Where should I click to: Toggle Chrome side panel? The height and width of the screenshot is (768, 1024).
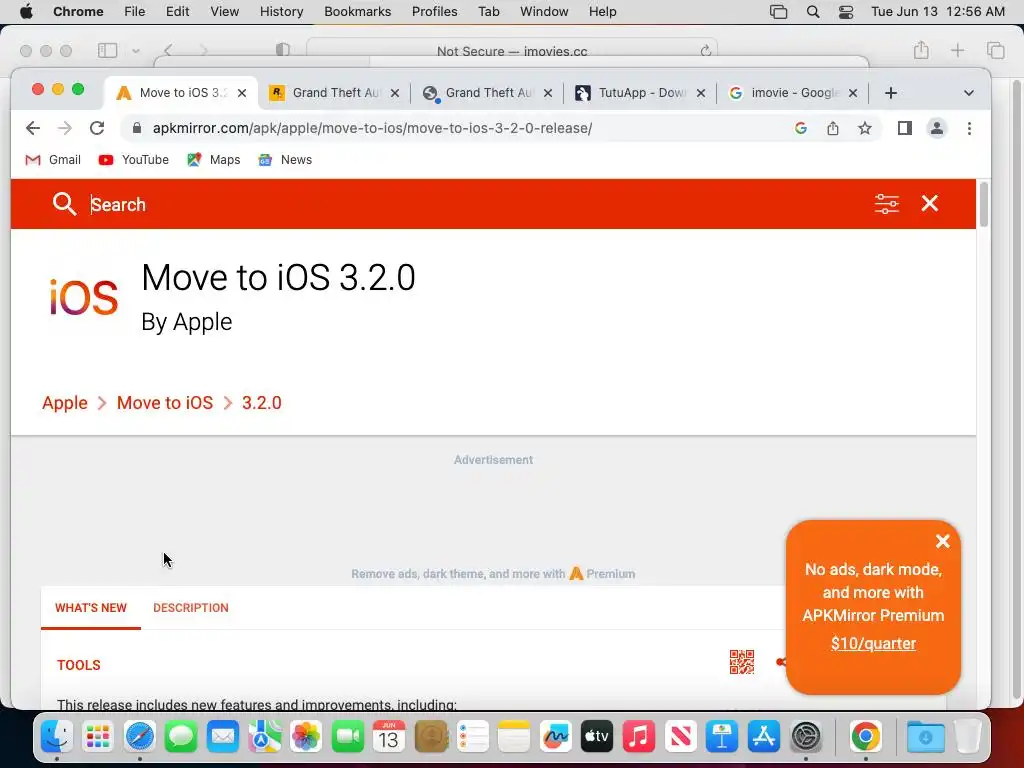904,128
